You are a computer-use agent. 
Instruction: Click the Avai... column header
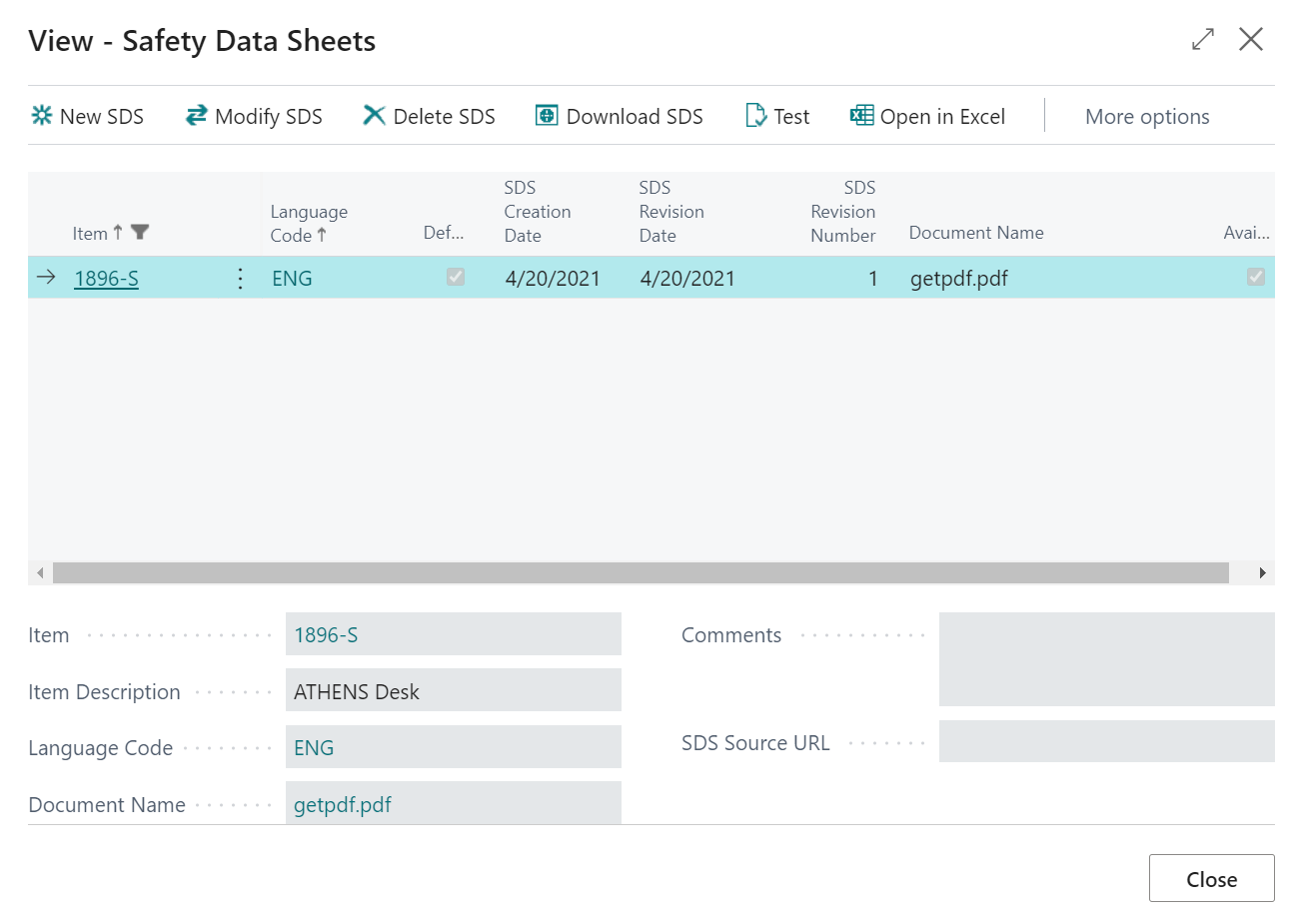pyautogui.click(x=1246, y=233)
